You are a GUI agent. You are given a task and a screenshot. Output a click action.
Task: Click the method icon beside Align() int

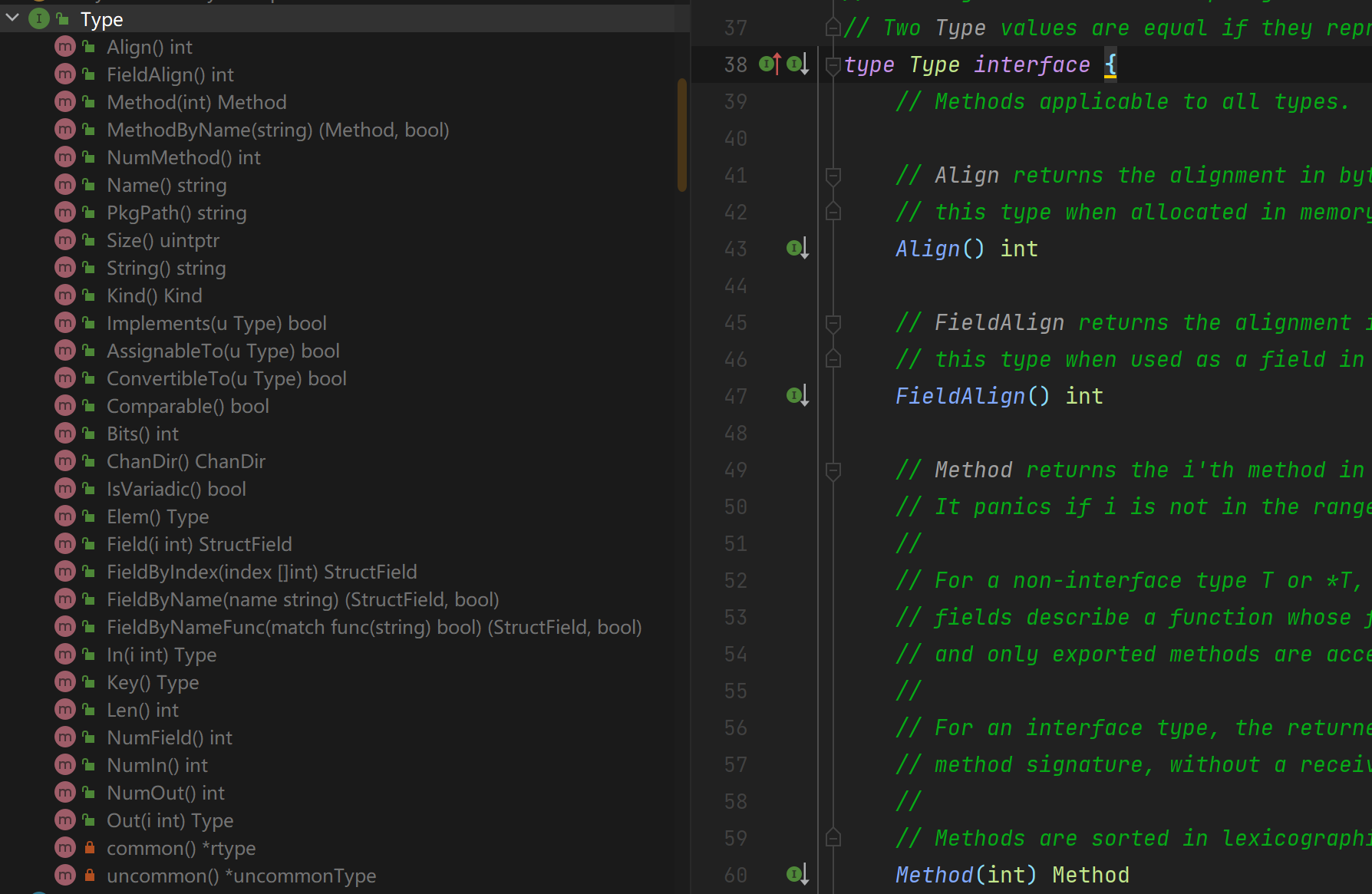tap(64, 47)
